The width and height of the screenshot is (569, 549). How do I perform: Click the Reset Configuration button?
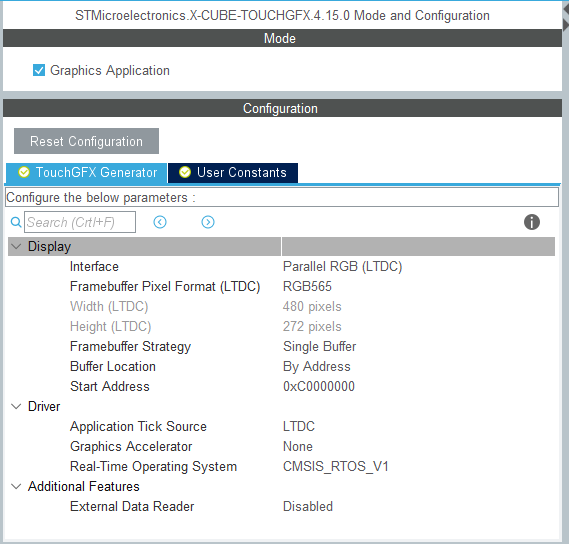[x=86, y=141]
